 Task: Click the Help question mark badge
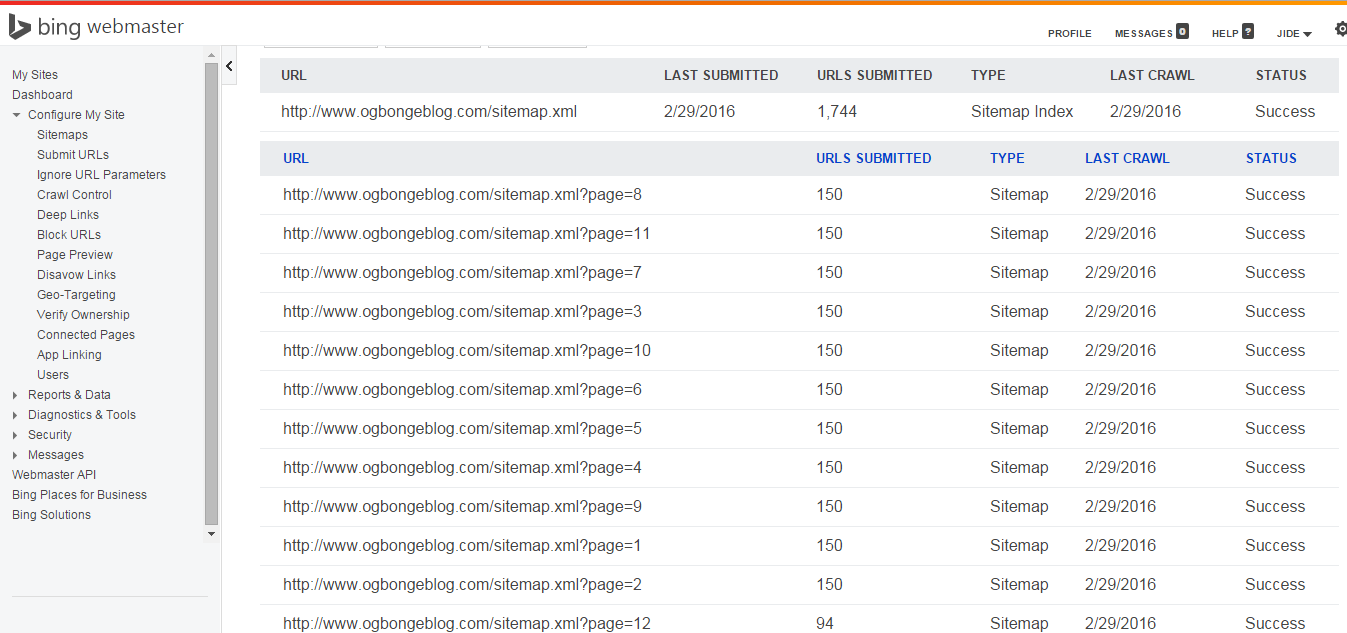tap(1247, 31)
